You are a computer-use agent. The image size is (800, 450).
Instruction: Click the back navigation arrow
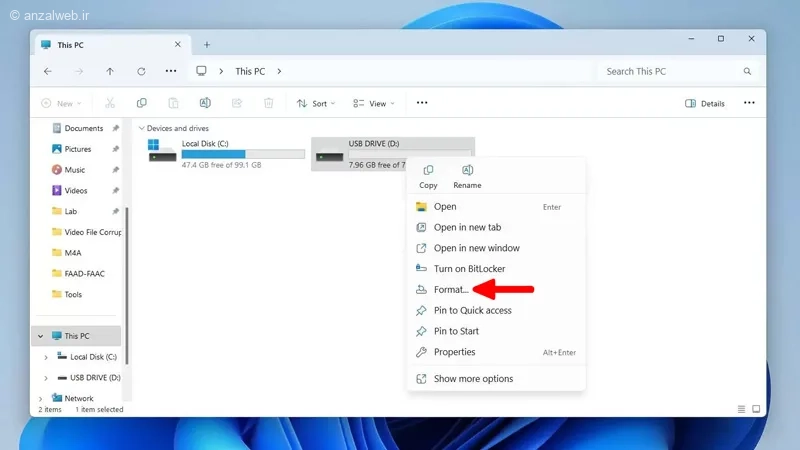[x=48, y=71]
